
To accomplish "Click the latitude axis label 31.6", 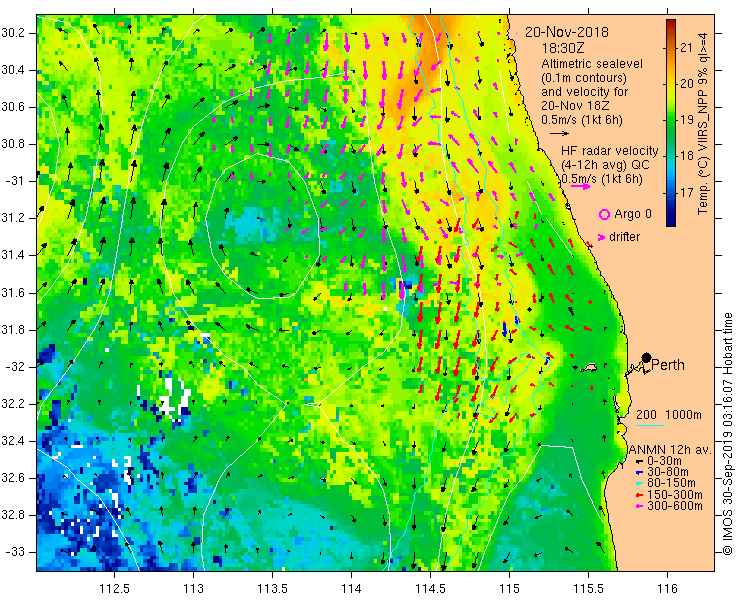I will click(13, 293).
